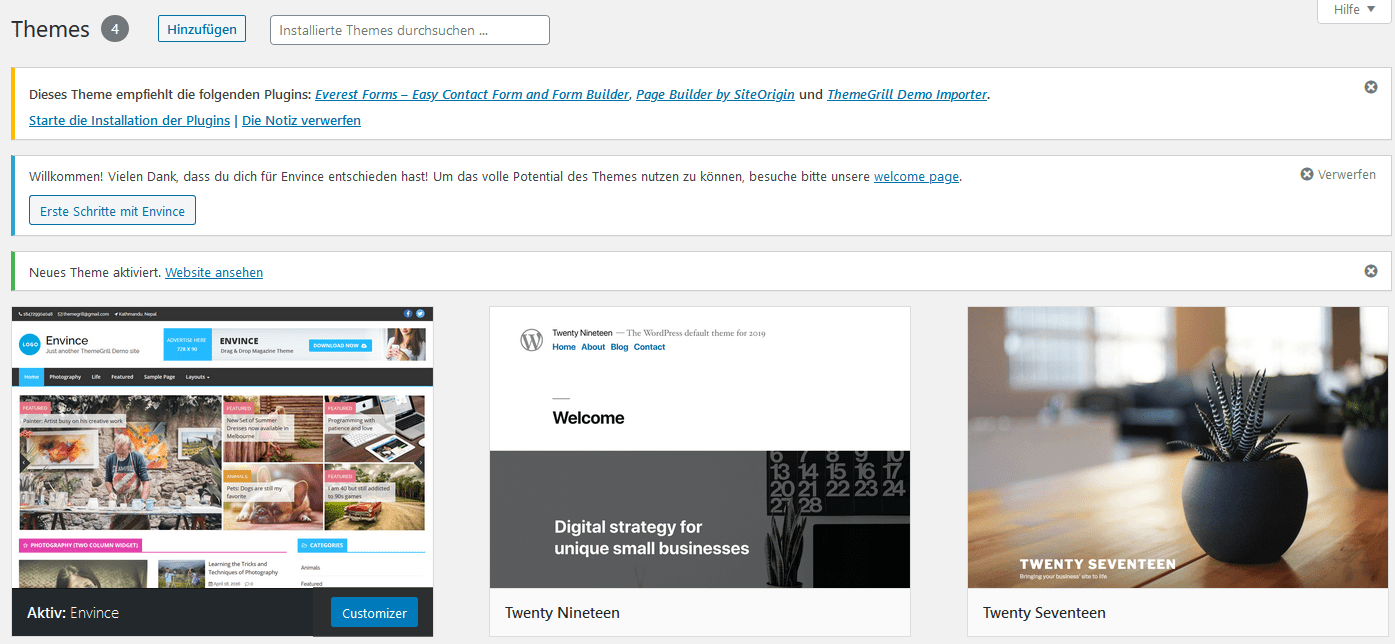
Task: Click the Facebook icon in Envince preview
Action: click(408, 313)
